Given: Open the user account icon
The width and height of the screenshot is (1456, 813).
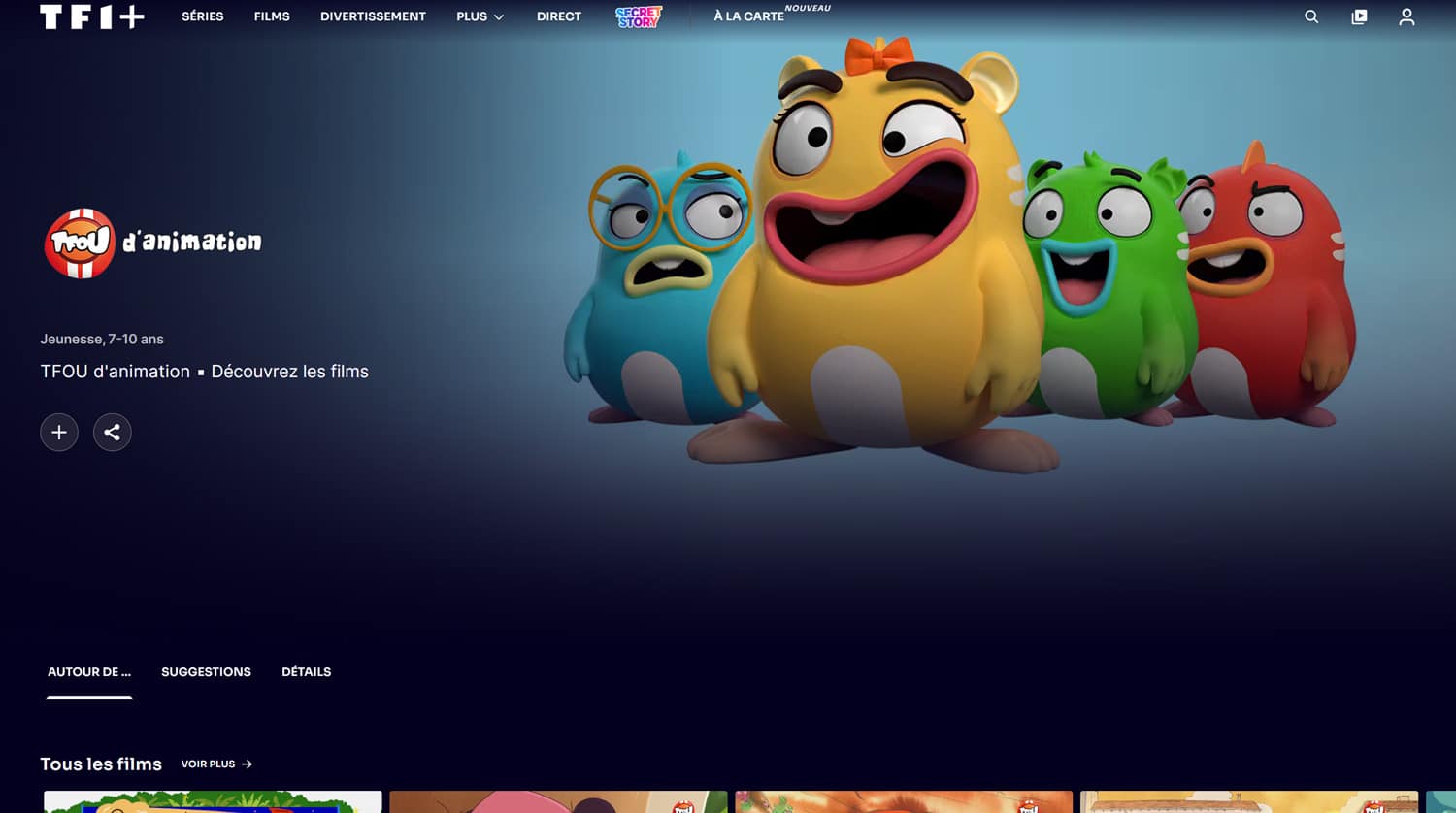Looking at the screenshot, I should coord(1406,16).
